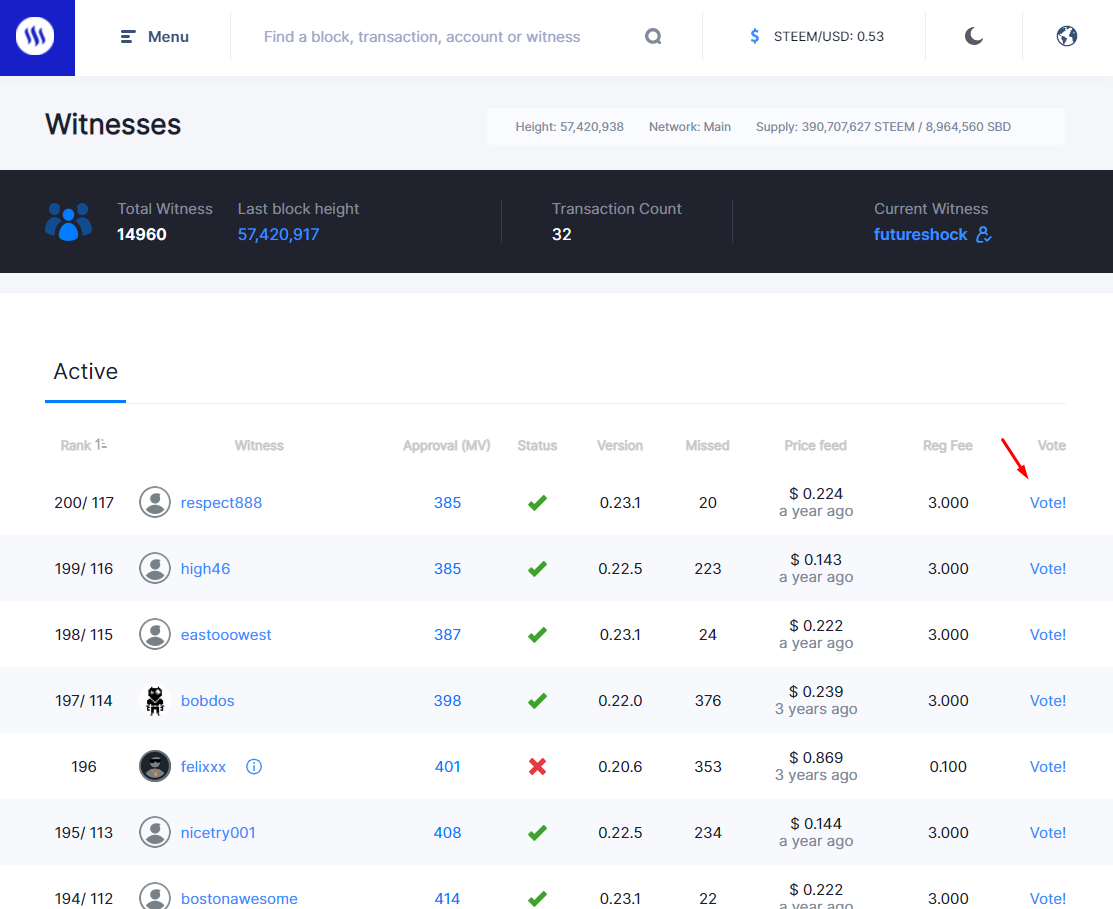This screenshot has height=909, width=1113.
Task: Click the Missed column header
Action: (x=708, y=446)
